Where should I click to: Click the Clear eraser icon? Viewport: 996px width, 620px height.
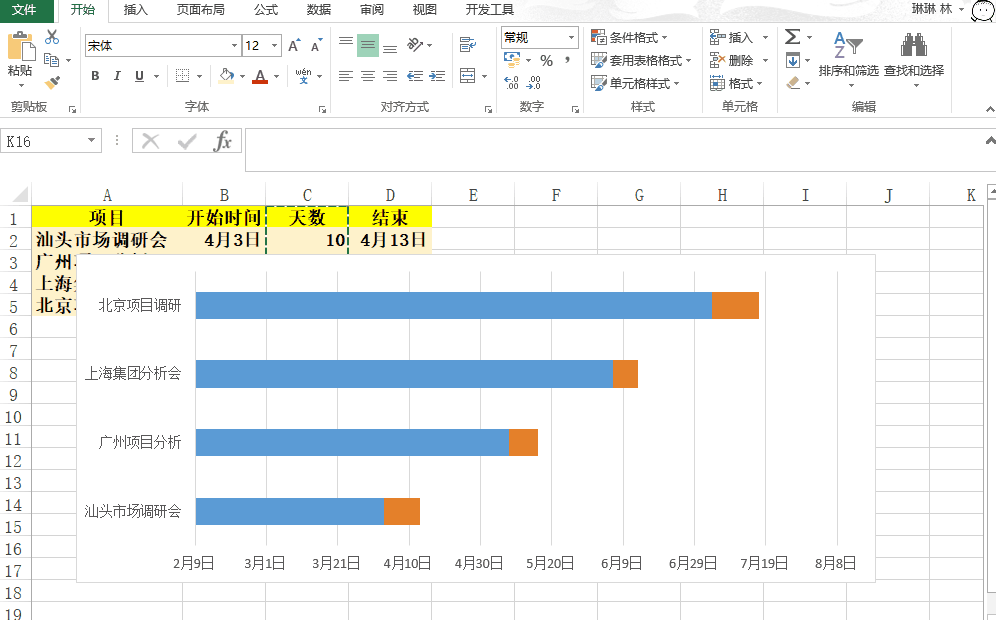793,83
